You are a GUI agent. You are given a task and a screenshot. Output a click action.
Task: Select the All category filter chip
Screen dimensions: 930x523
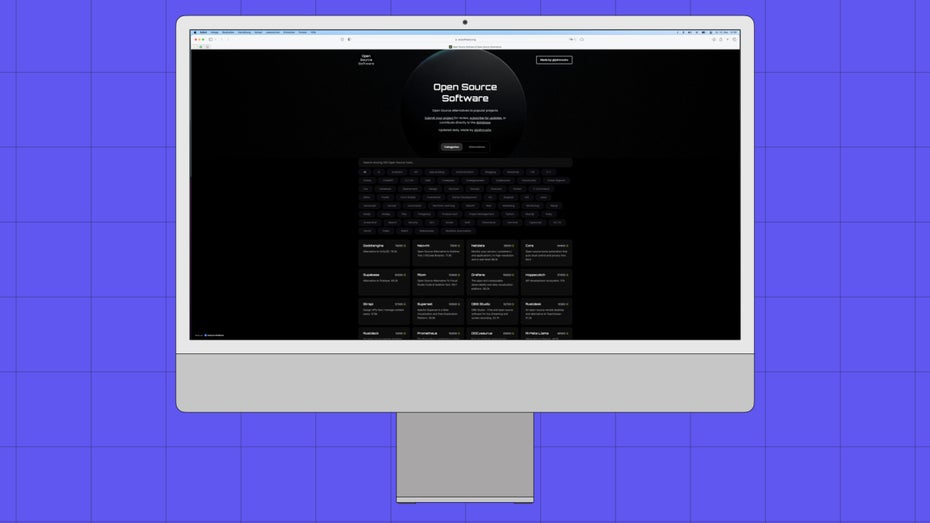(365, 171)
